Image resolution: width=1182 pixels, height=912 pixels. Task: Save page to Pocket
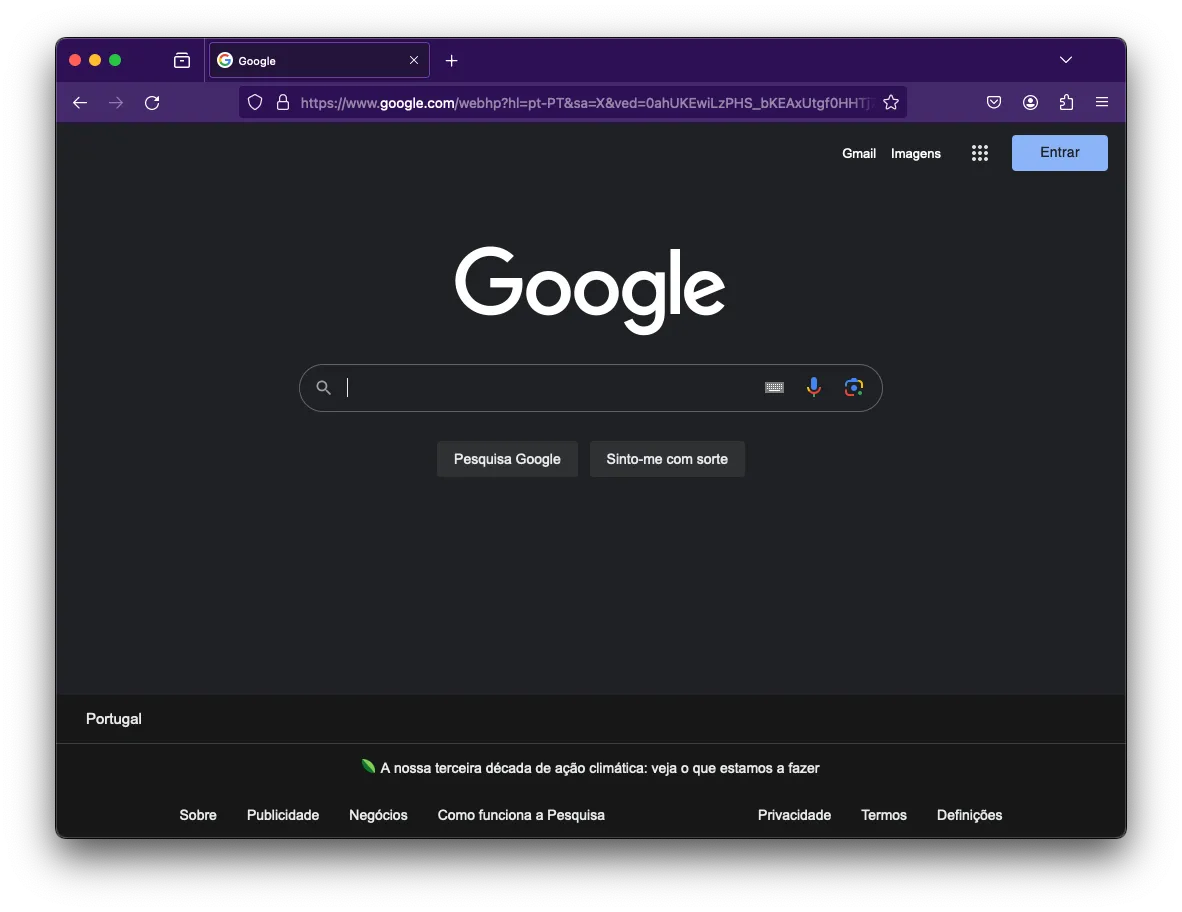(x=994, y=102)
